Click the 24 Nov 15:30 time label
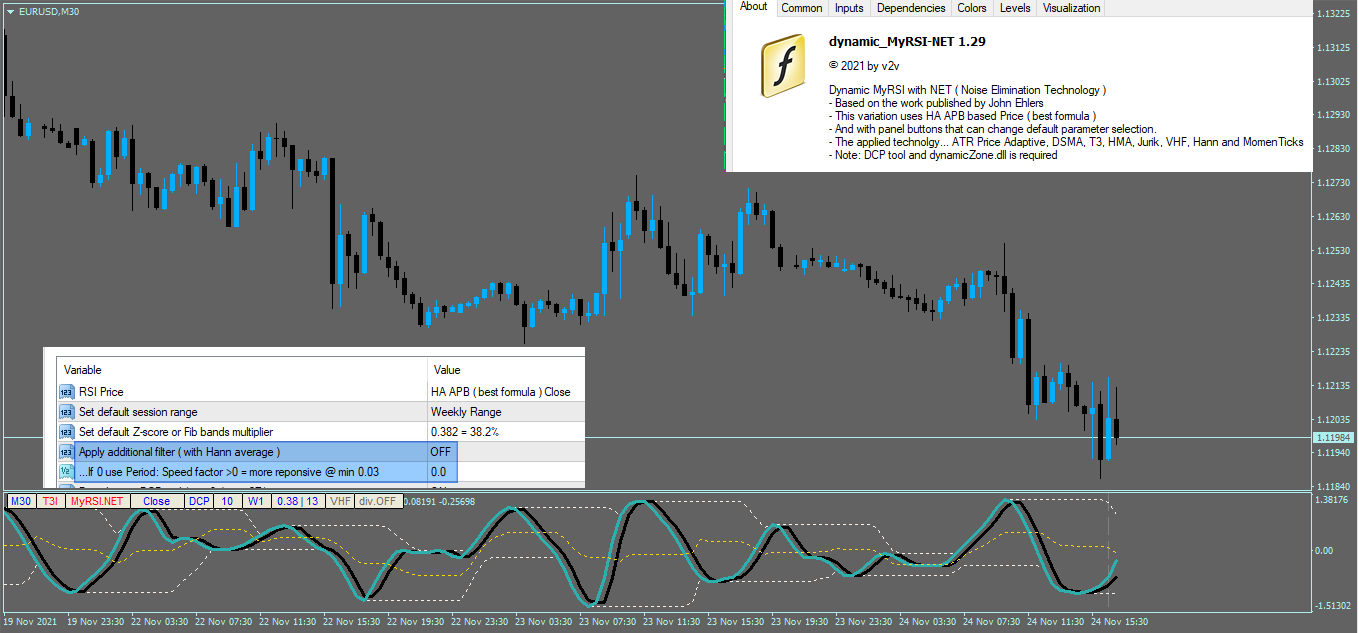 pos(1120,622)
